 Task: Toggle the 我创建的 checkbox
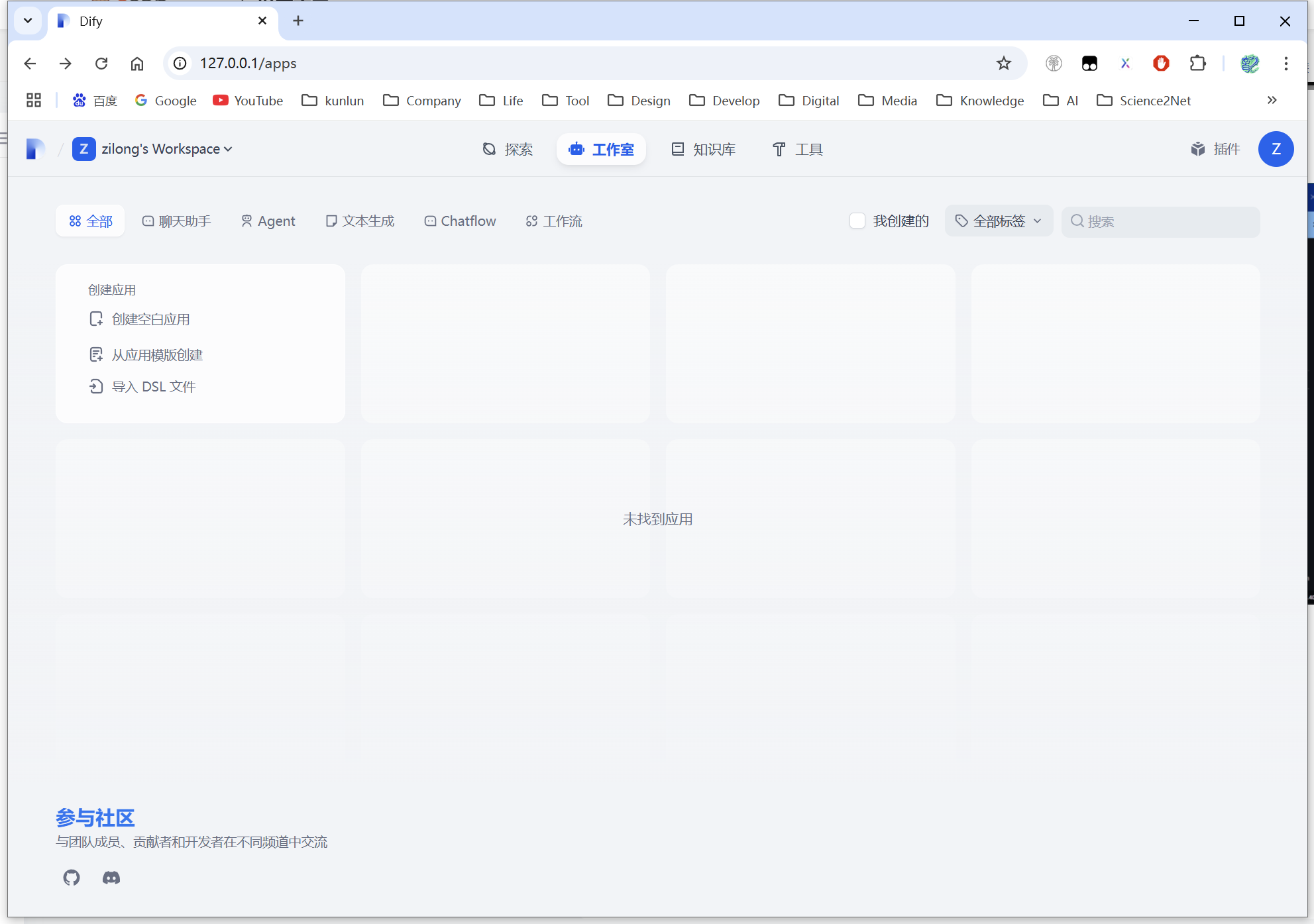(x=857, y=221)
